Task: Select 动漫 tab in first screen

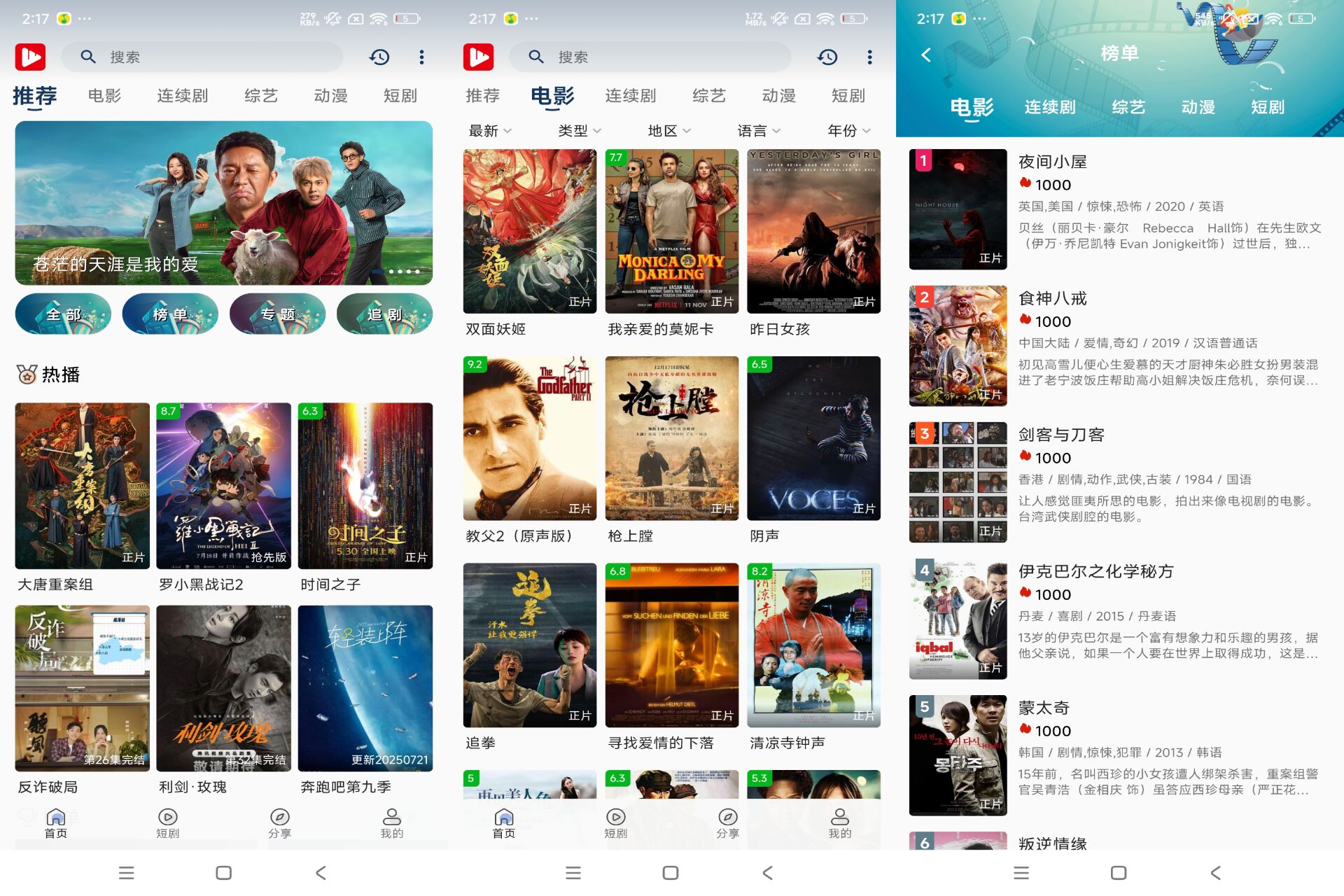Action: click(x=330, y=96)
